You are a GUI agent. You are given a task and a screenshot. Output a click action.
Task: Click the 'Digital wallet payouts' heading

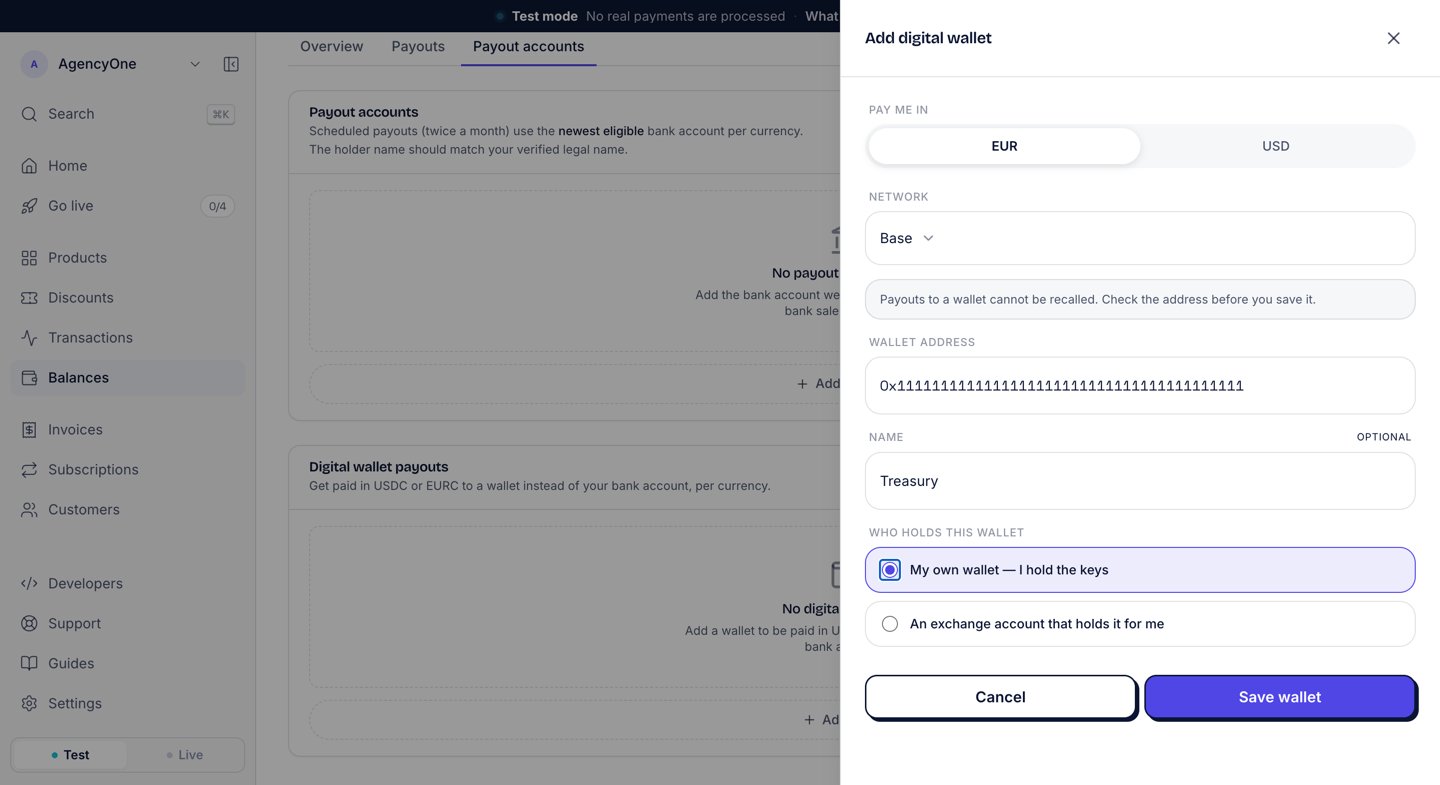pos(378,467)
